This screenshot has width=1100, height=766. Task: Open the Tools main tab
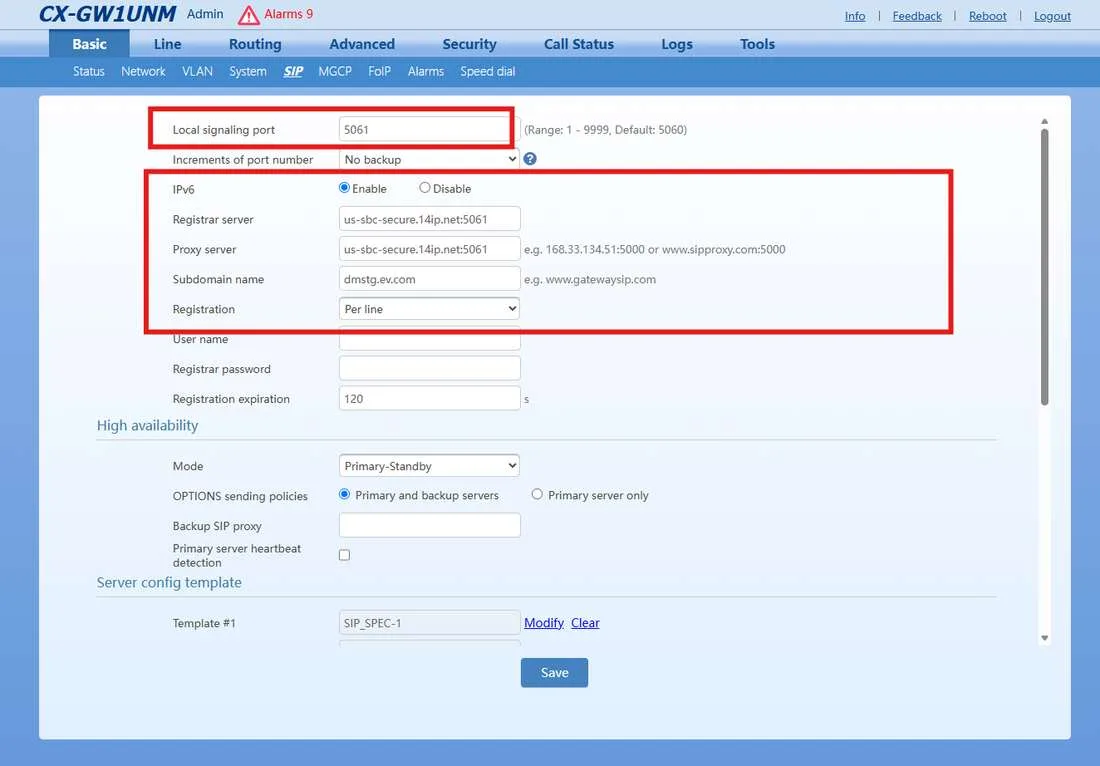[x=758, y=44]
